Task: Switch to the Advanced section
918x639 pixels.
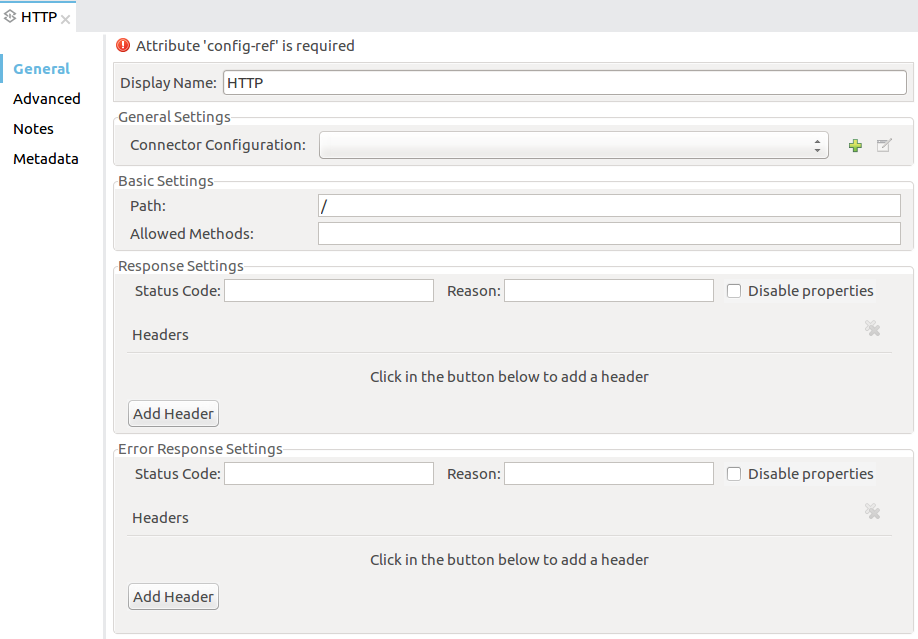Action: [46, 98]
